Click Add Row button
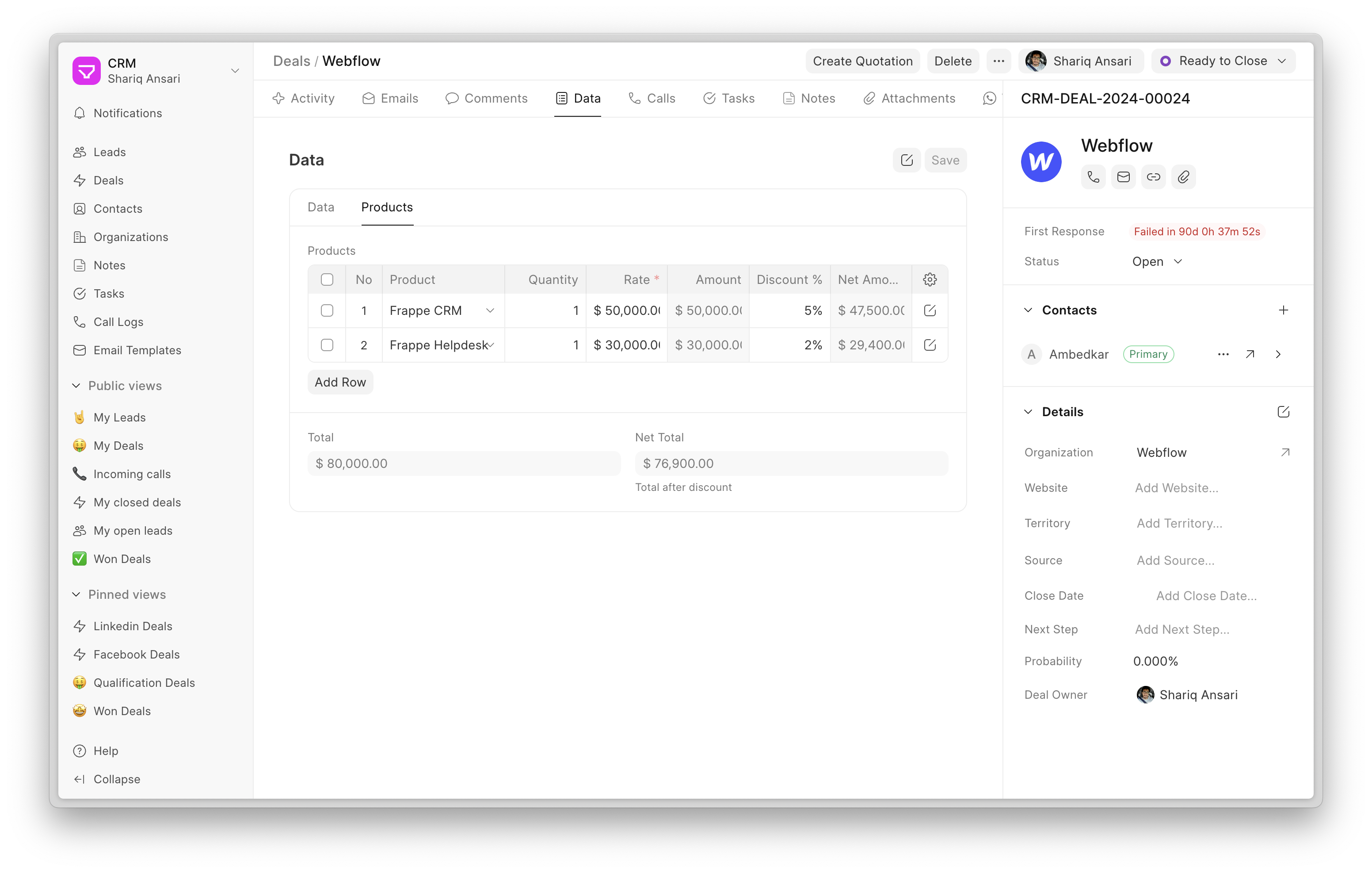 pos(340,382)
